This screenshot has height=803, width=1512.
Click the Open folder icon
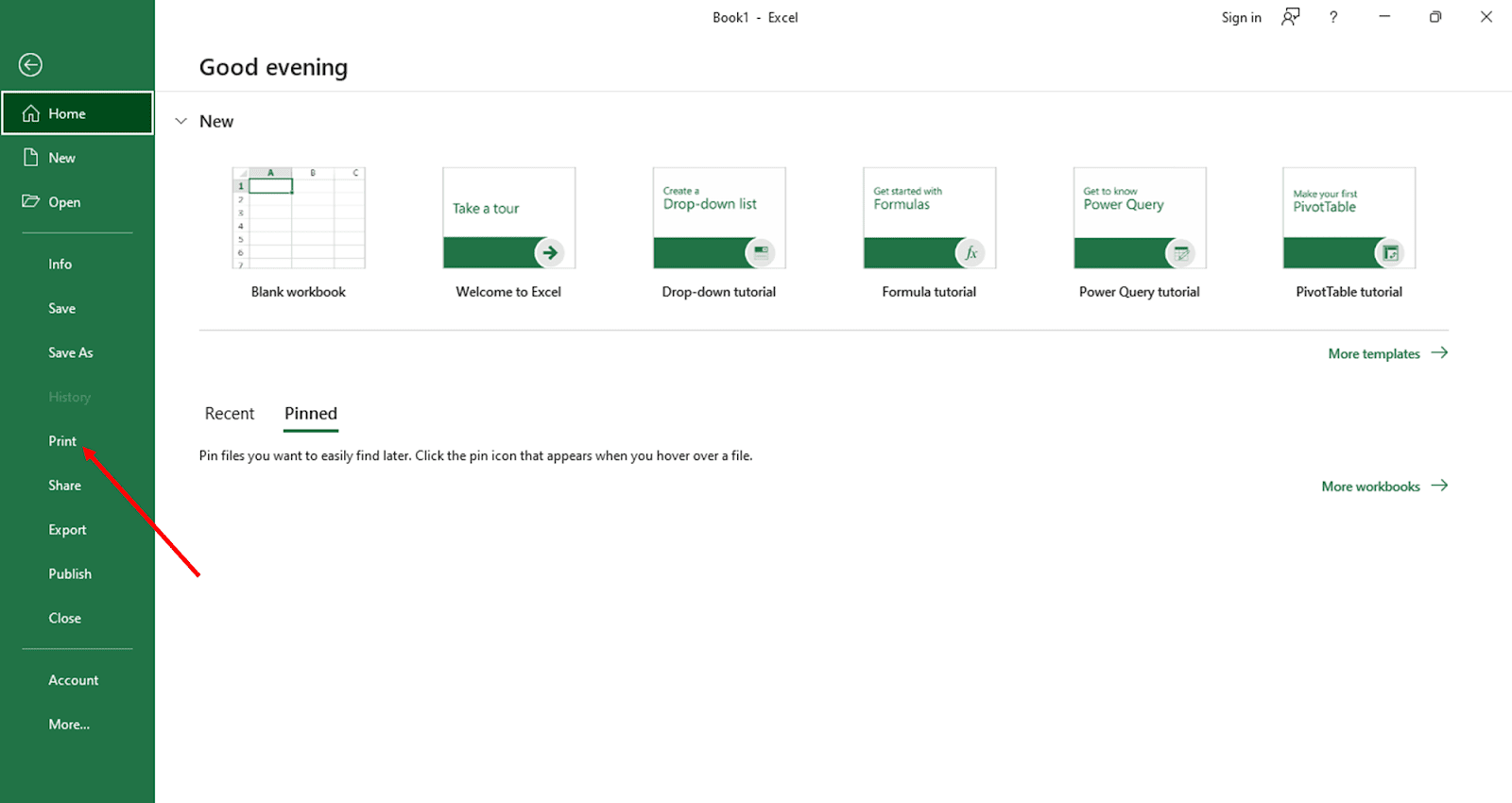[31, 201]
